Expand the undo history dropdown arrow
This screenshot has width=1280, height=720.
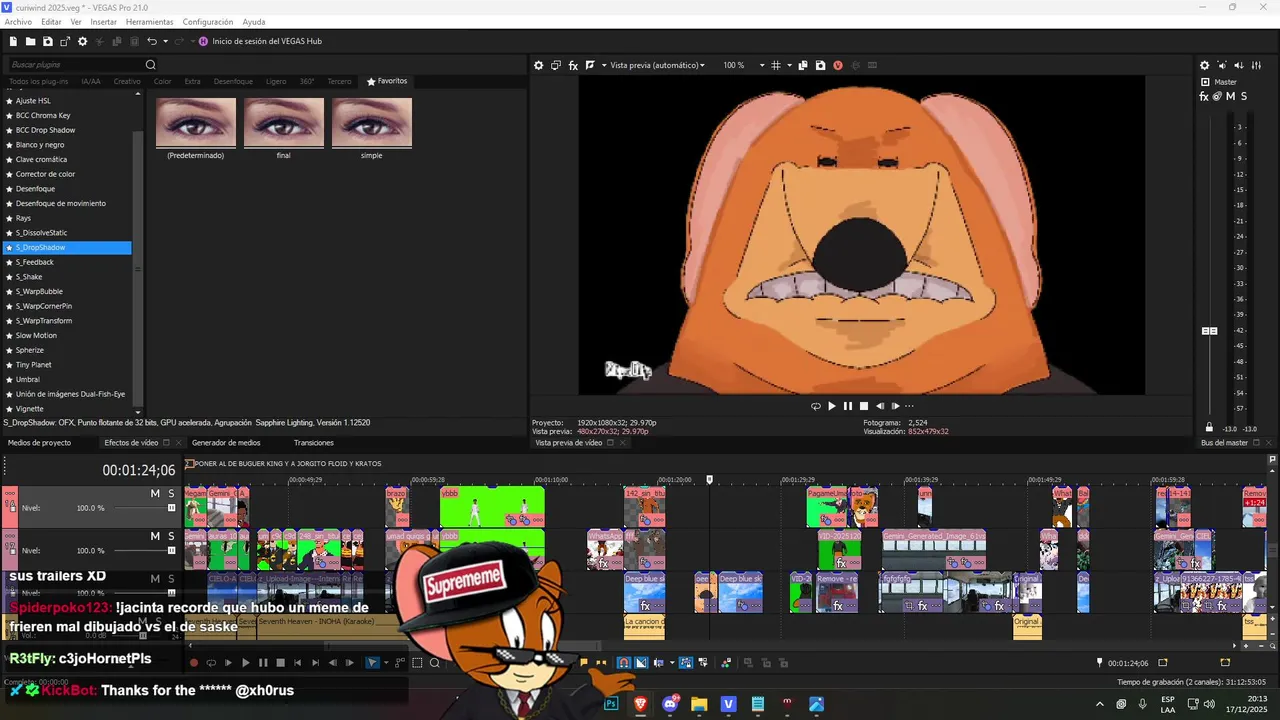(165, 41)
